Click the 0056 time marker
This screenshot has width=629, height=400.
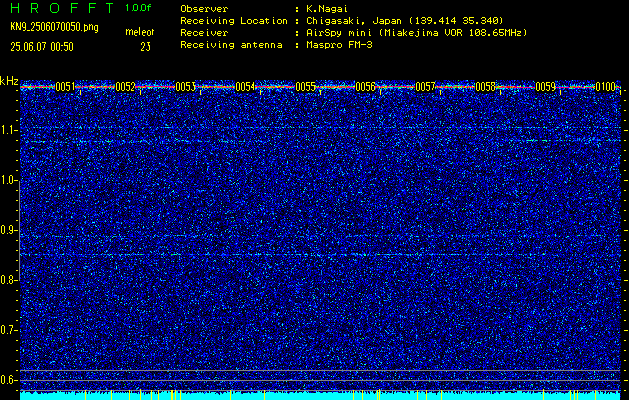click(365, 87)
